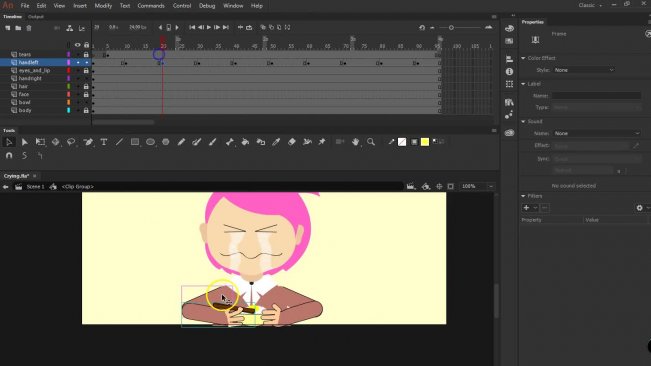Select the Rectangle tool
The height and width of the screenshot is (366, 651).
135,142
